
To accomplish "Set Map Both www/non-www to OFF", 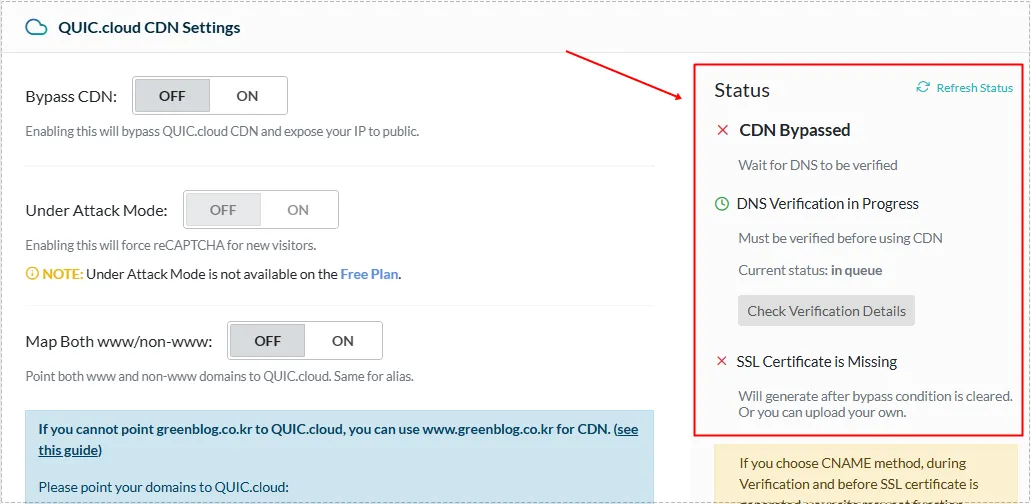I will pyautogui.click(x=268, y=341).
